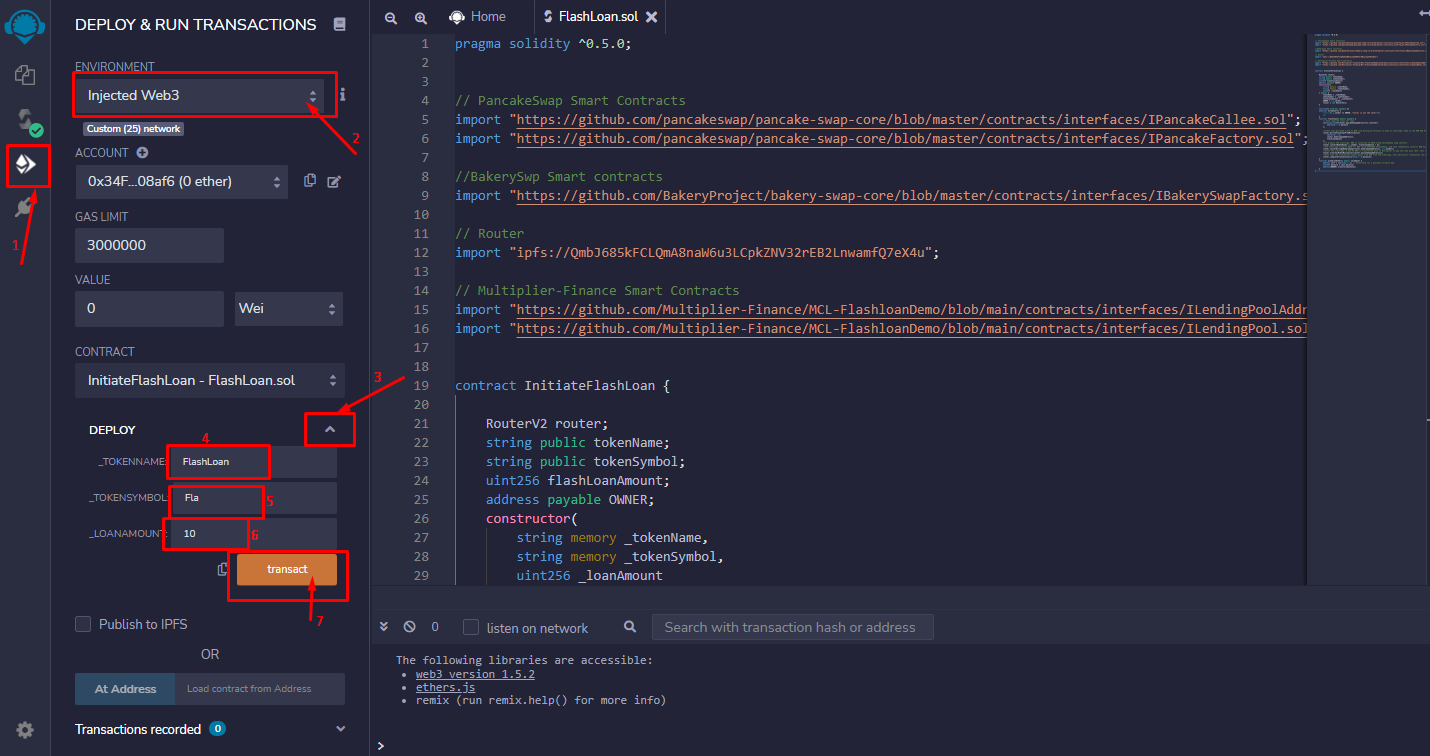Viewport: 1430px width, 756px height.
Task: Toggle listen on network checkbox
Action: click(471, 627)
